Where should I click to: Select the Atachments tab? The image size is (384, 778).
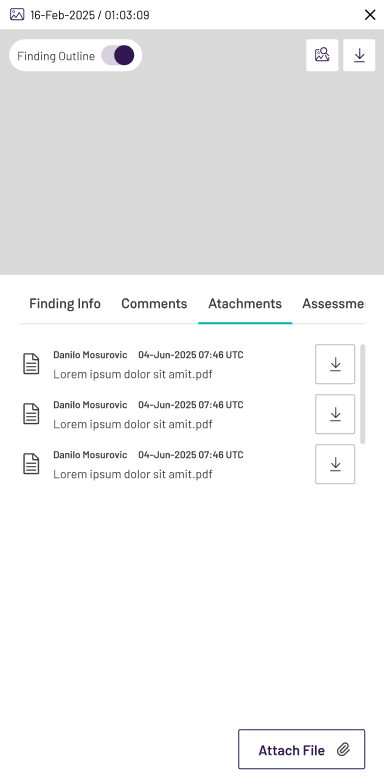pyautogui.click(x=245, y=304)
